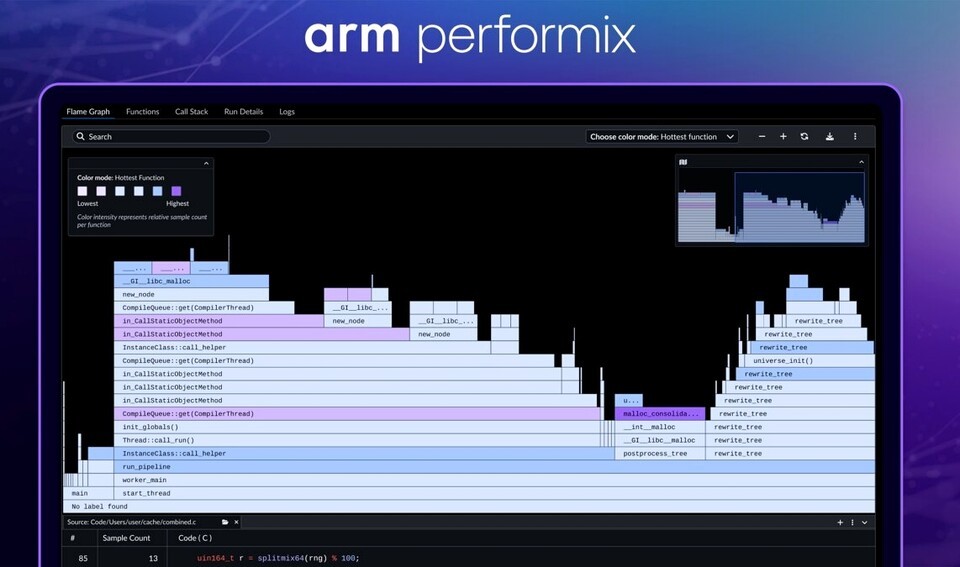Select the main frame at bottom left
Viewport: 960px width, 567px height.
88,494
